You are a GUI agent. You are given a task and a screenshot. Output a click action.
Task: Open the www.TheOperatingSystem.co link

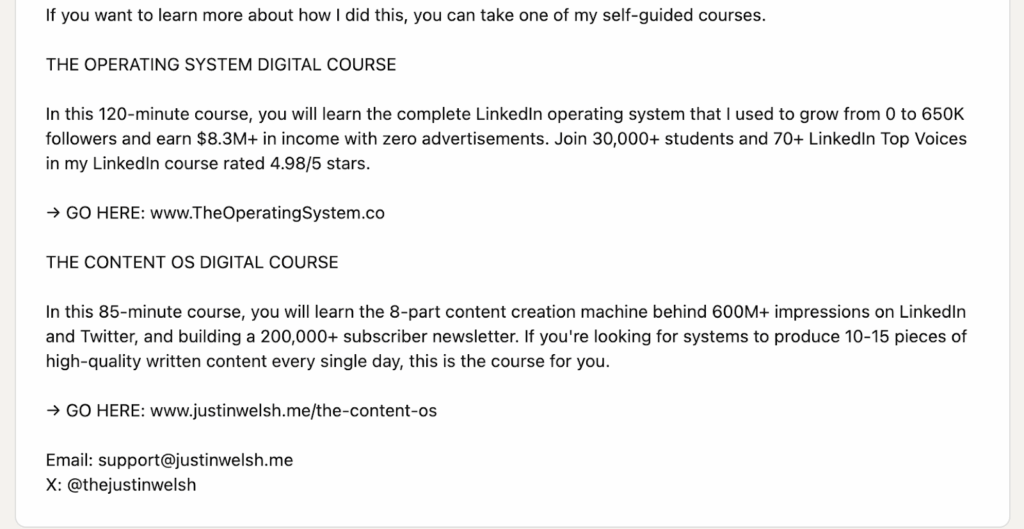click(x=267, y=213)
